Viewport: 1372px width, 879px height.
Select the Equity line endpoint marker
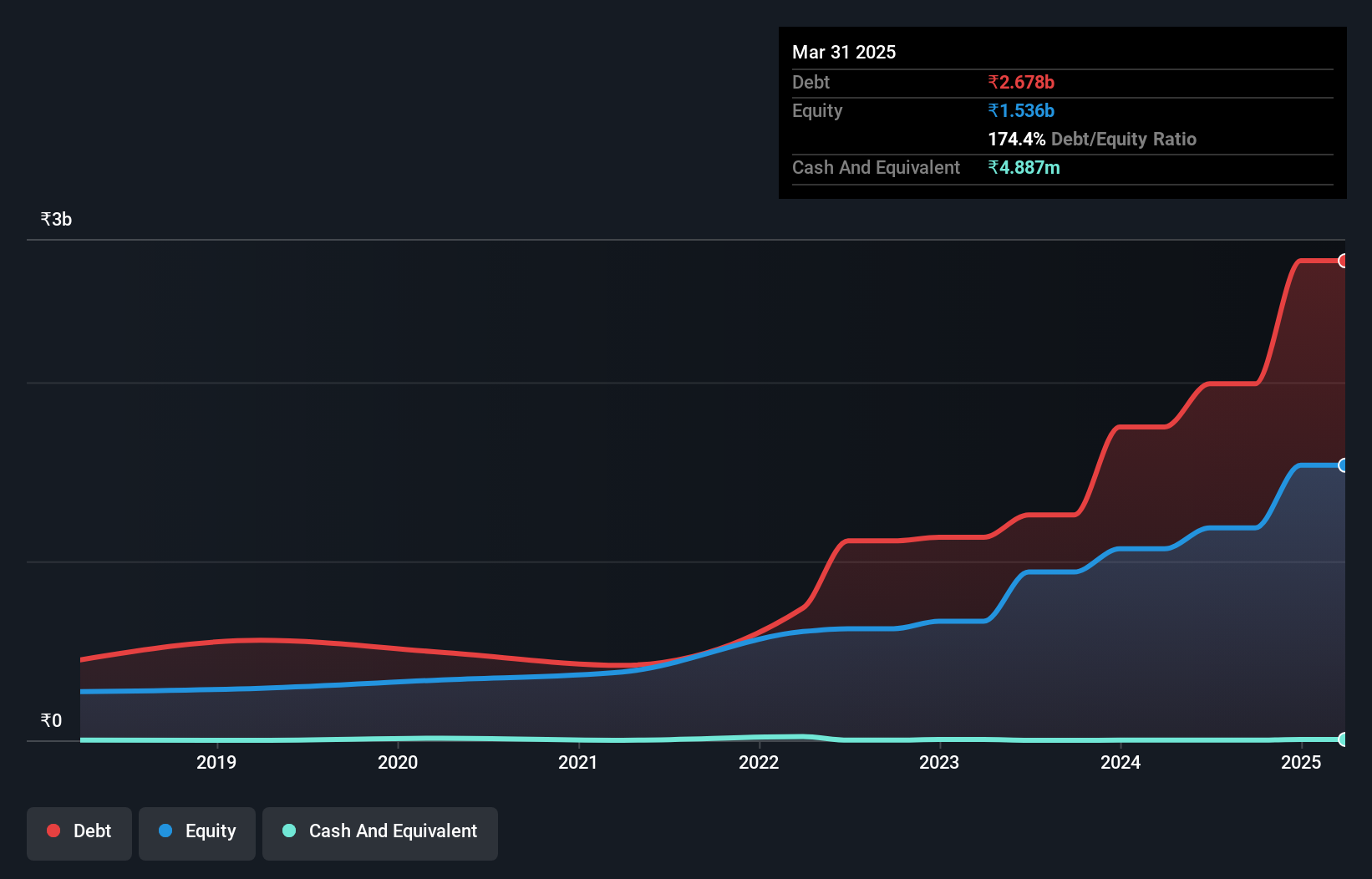point(1344,465)
